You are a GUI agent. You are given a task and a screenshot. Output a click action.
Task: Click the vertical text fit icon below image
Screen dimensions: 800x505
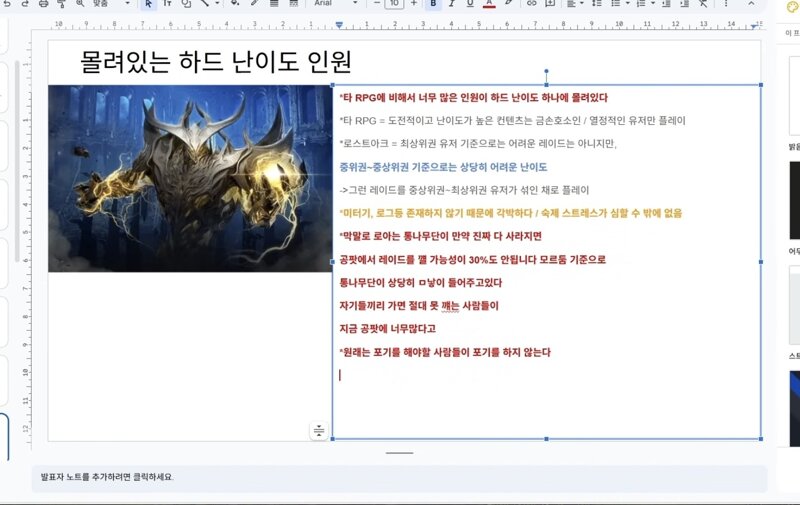[319, 431]
